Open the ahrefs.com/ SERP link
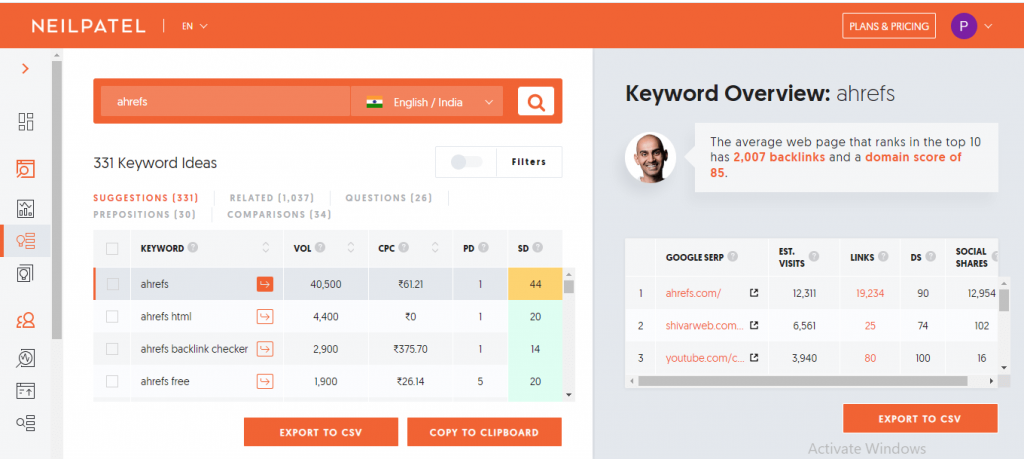The image size is (1024, 459). point(694,293)
